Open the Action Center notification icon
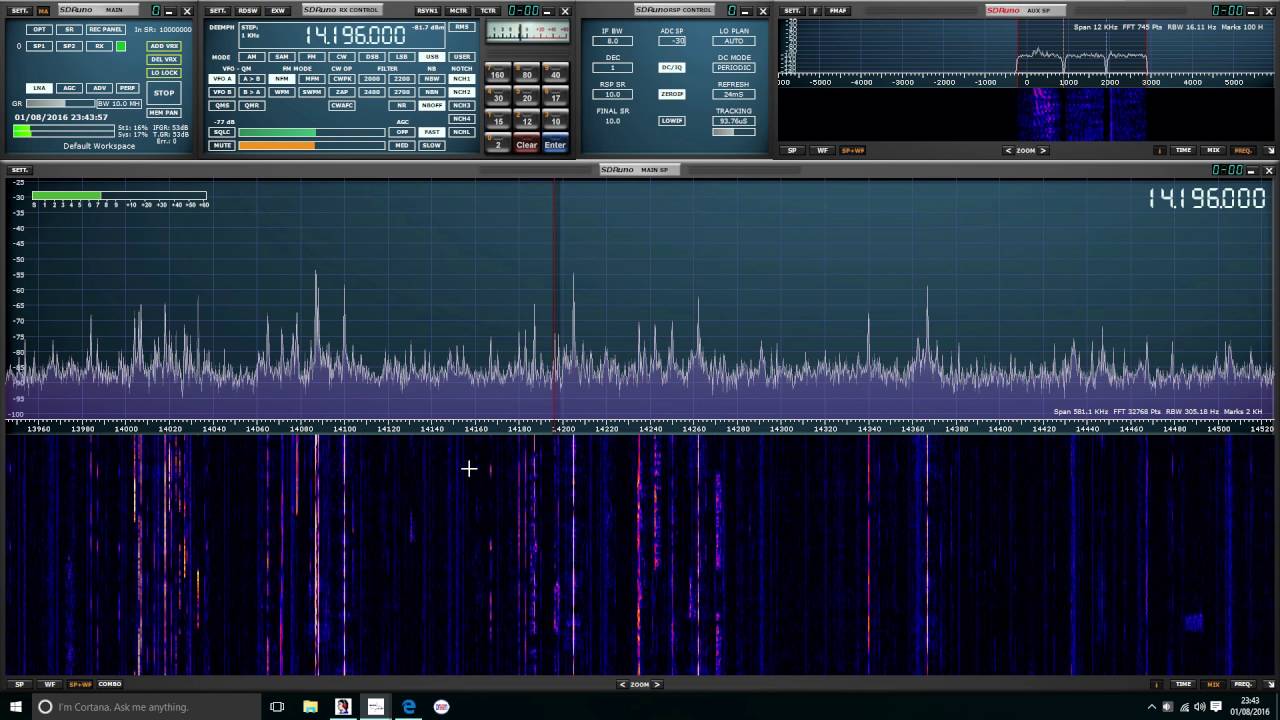Screen dimensions: 1280x720 click(x=1216, y=707)
